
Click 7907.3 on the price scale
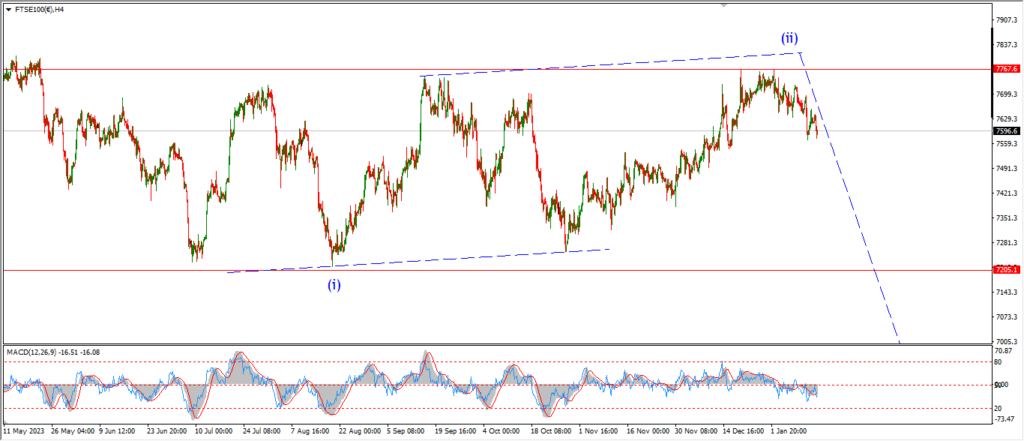tap(1004, 20)
